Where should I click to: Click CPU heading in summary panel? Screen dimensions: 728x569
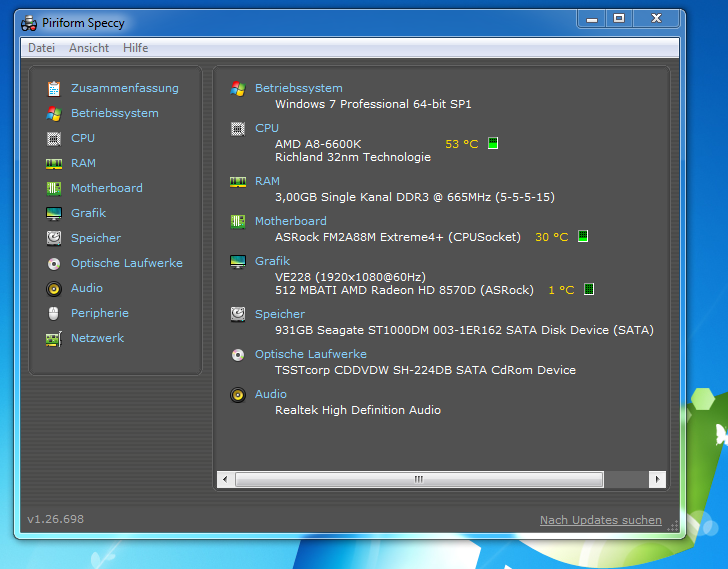(x=267, y=128)
